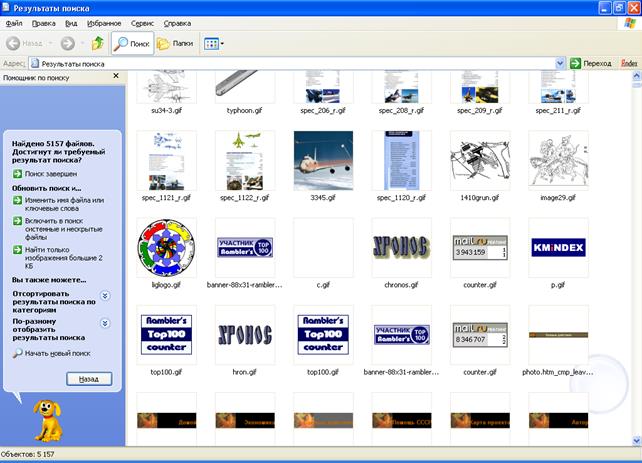Click the Up one level folder icon
This screenshot has width=642, height=463.
(x=97, y=43)
